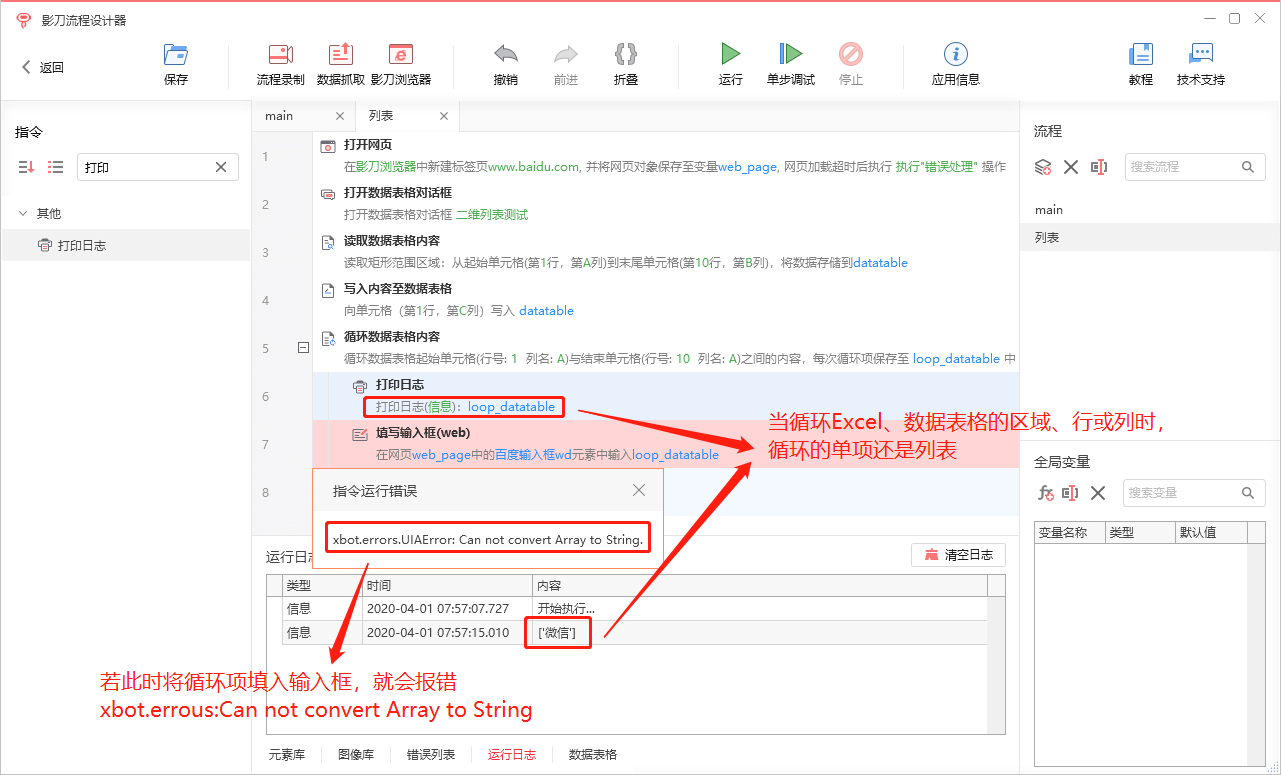Click the 默认值 column header

point(1209,532)
